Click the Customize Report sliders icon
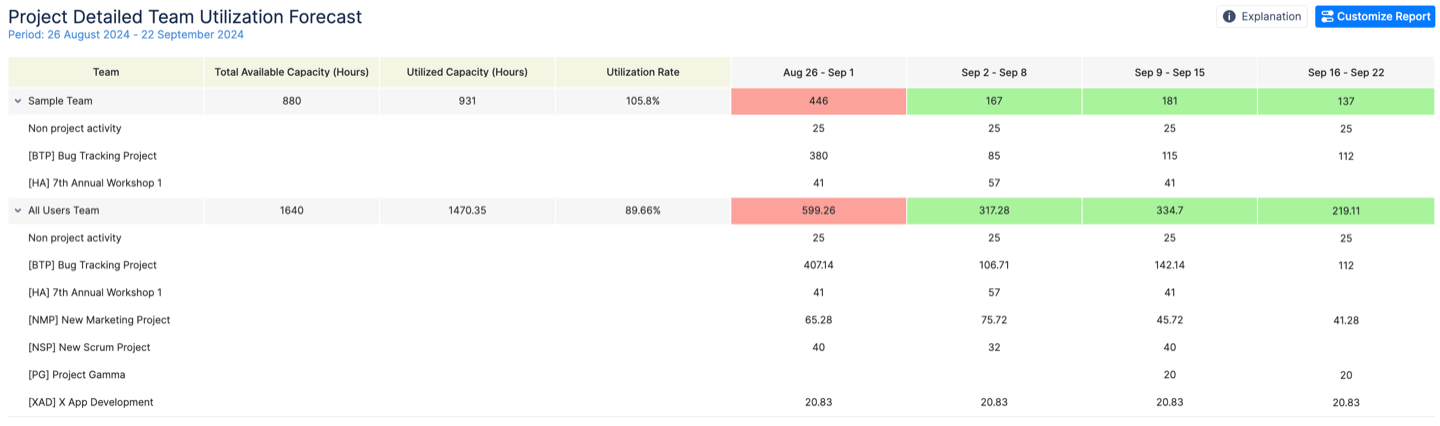Screen dimensions: 1440x426 [1326, 17]
